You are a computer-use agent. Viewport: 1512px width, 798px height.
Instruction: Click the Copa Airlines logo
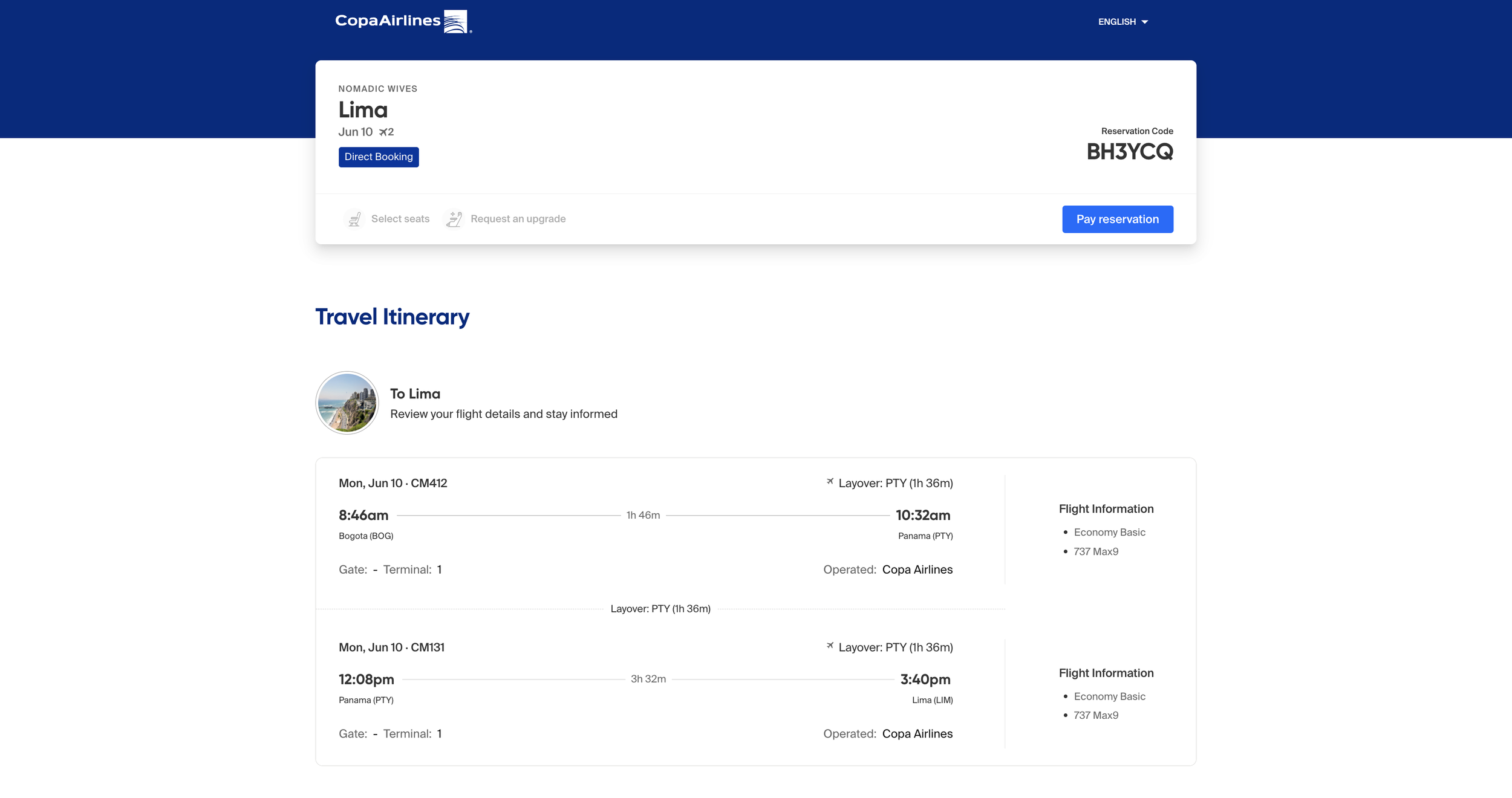click(403, 21)
